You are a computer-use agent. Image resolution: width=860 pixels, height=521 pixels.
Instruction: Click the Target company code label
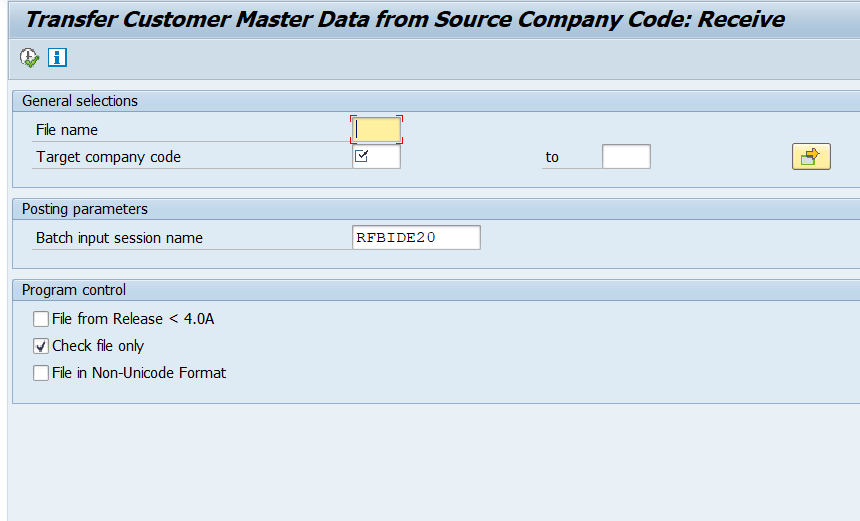coord(109,157)
